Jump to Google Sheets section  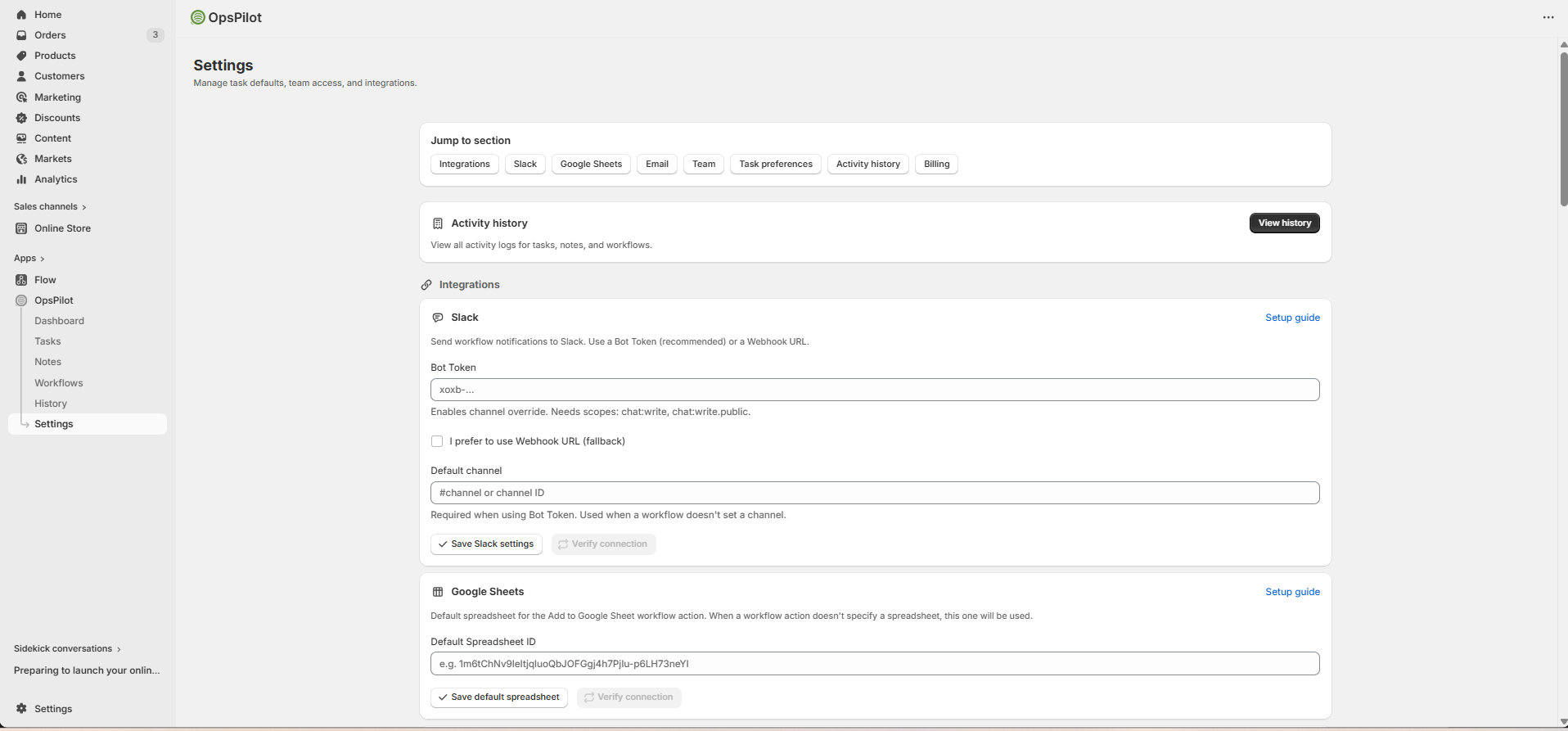pyautogui.click(x=591, y=165)
